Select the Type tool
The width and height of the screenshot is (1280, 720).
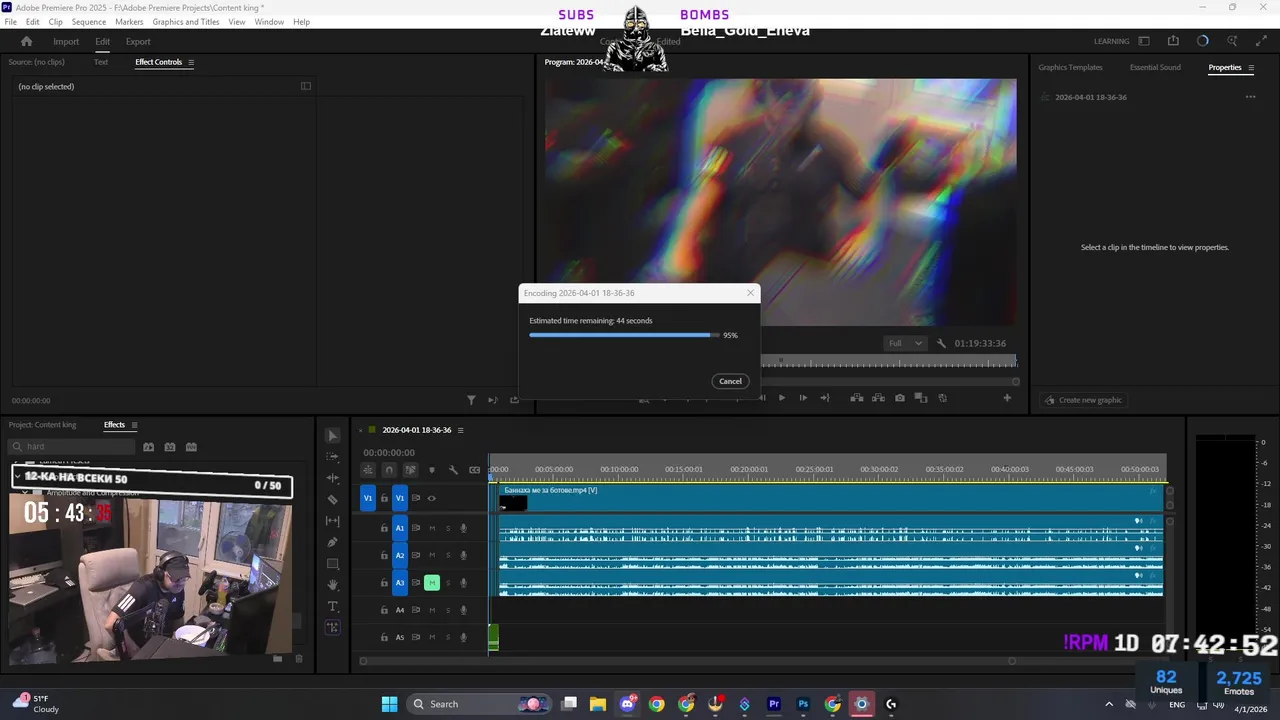coord(333,607)
